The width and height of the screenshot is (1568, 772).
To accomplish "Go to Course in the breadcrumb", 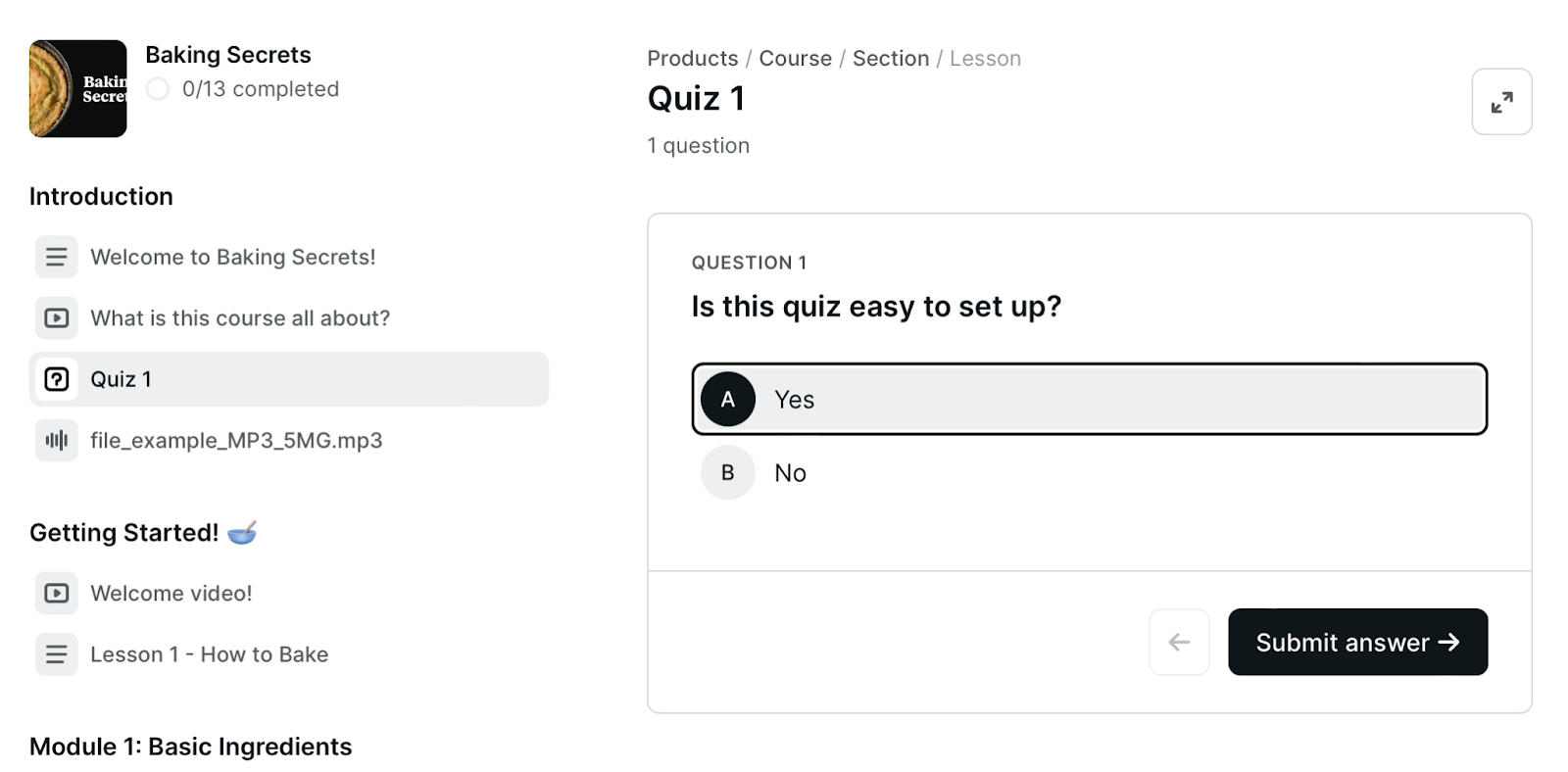I will coord(795,59).
